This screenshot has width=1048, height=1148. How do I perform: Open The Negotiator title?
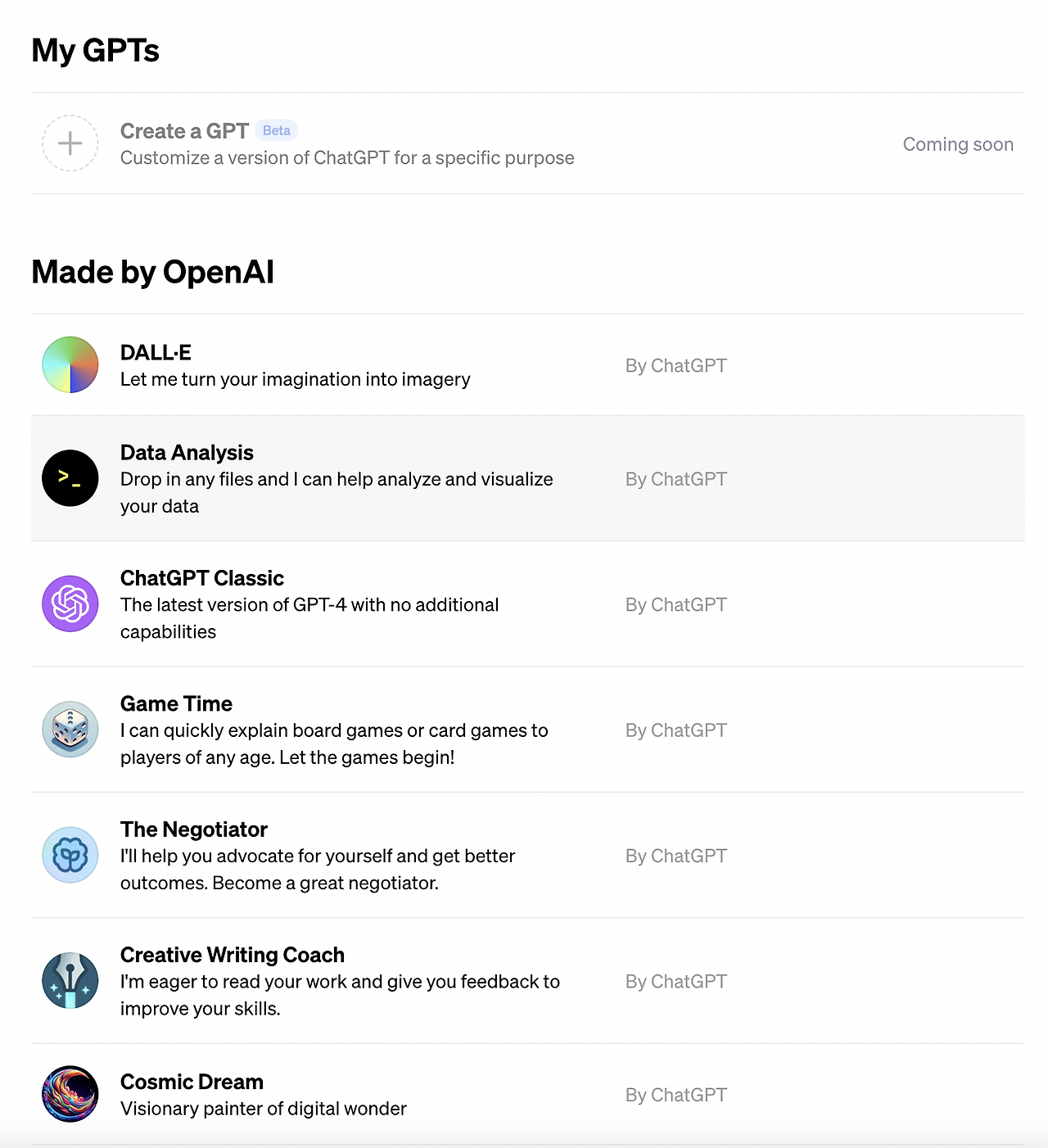[194, 829]
